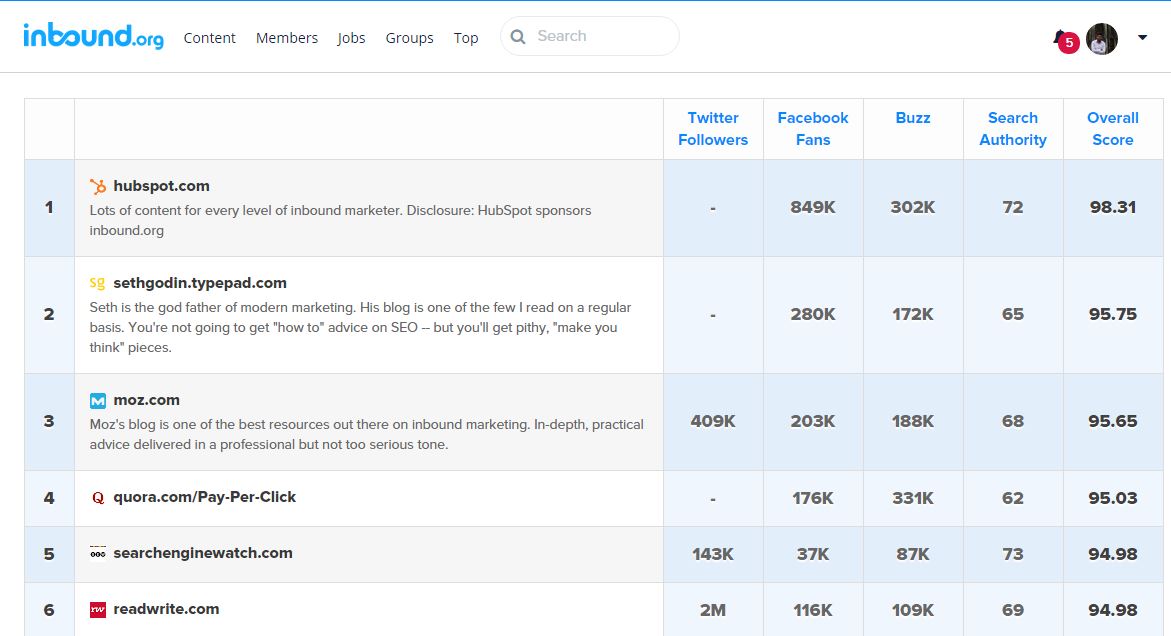Screen dimensions: 1171x636
Task: Click the inbound.org logo
Action: (93, 36)
